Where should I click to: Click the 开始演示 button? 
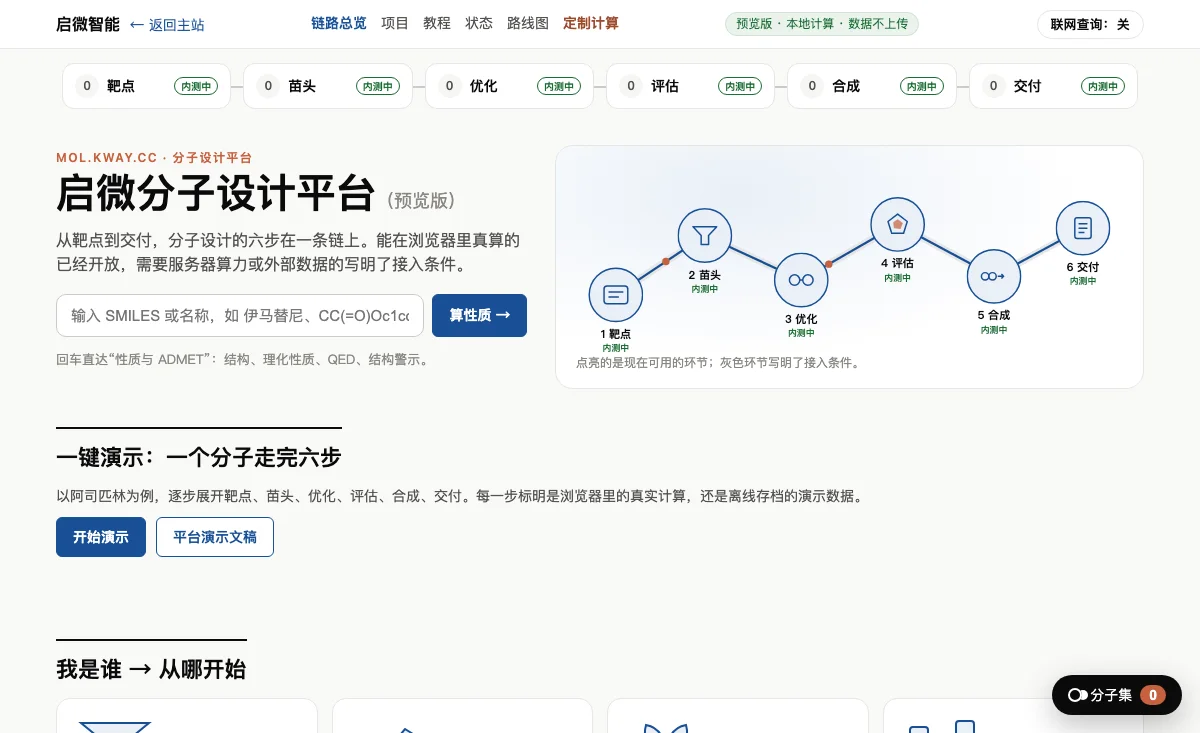101,537
